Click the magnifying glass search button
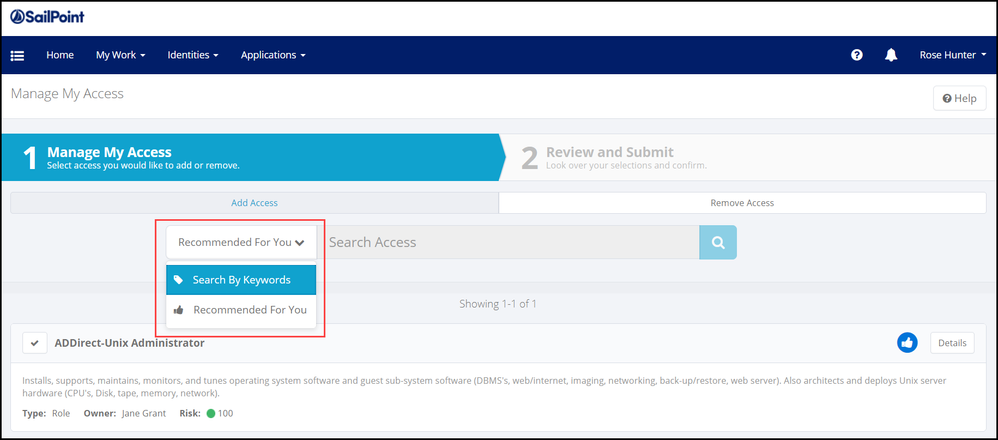 pyautogui.click(x=718, y=242)
